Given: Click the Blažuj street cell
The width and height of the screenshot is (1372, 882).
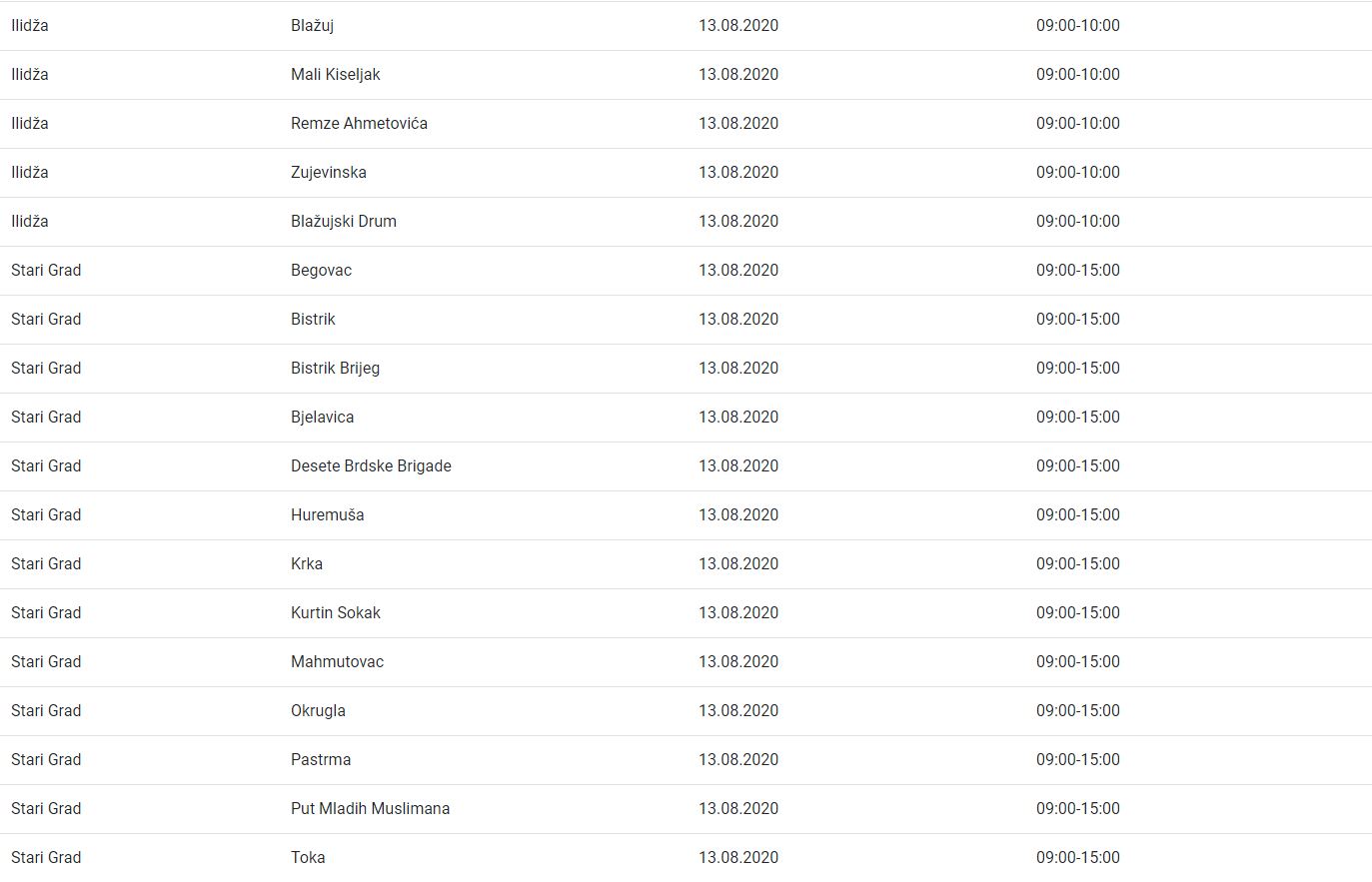Looking at the screenshot, I should coord(312,26).
